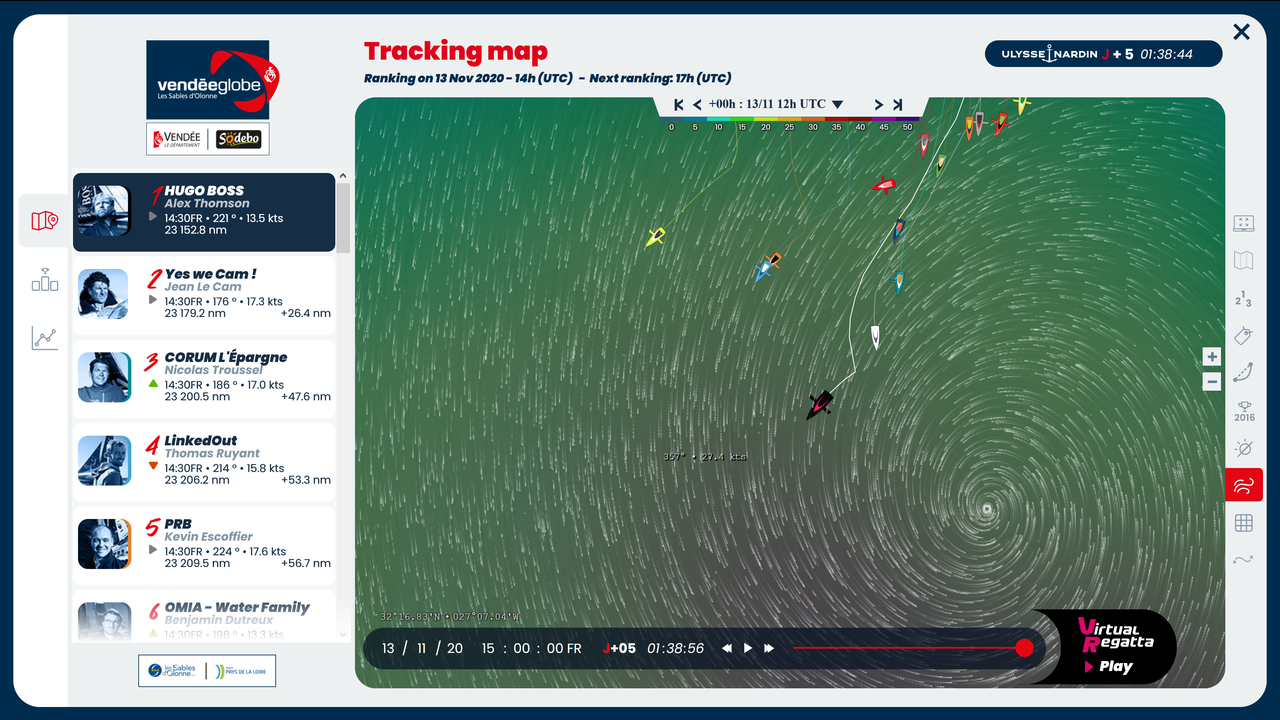Switch the map background layer icon
Viewport: 1280px width, 720px height.
pos(1244,261)
